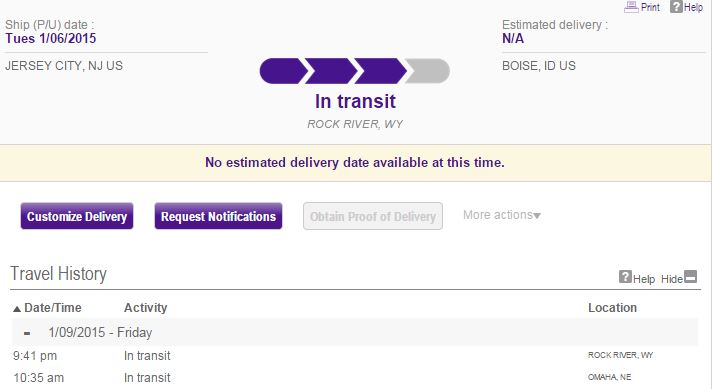This screenshot has height=389, width=717.
Task: Click the gray final progress segment
Action: (x=428, y=71)
